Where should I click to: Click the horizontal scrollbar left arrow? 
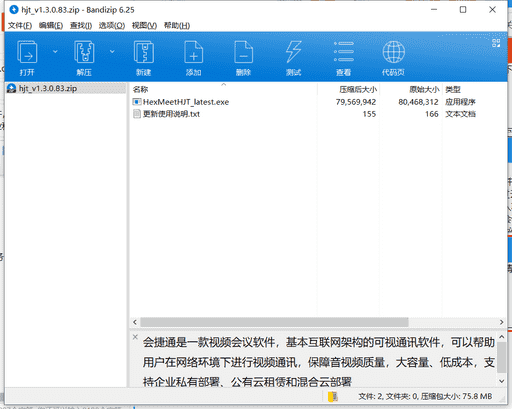(x=135, y=322)
